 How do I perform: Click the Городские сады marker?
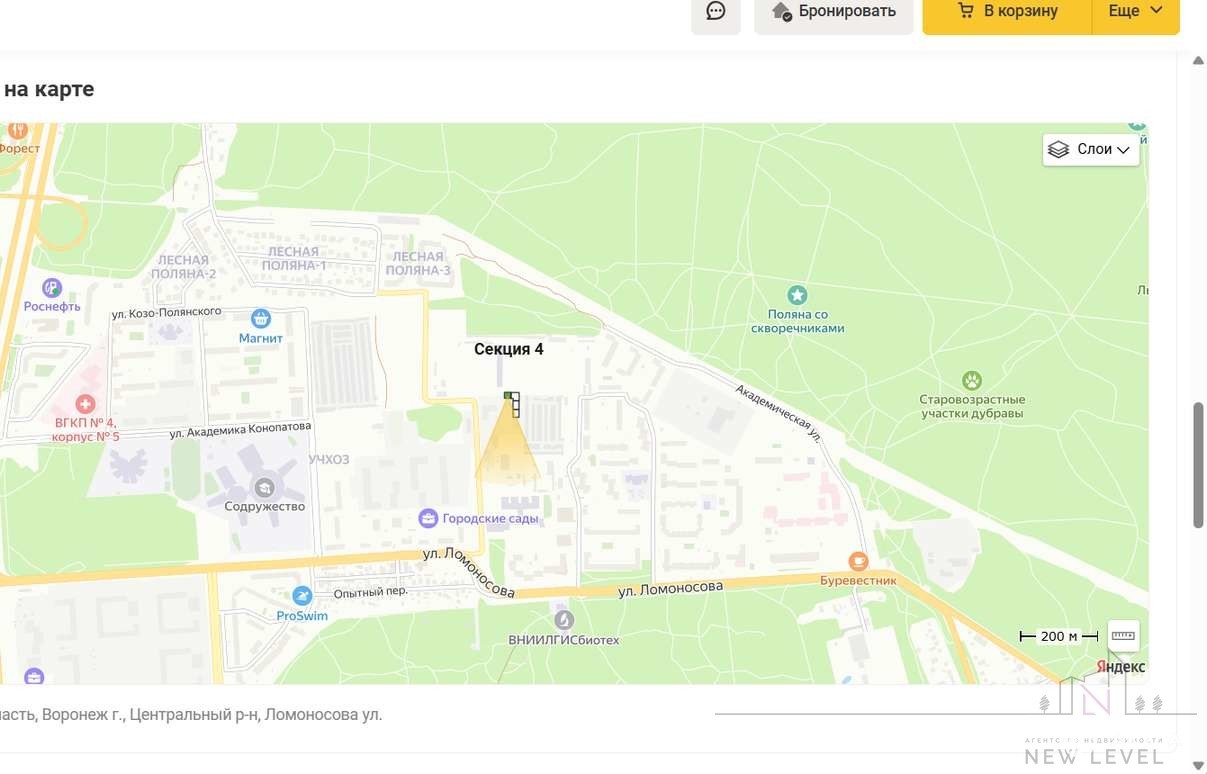pos(428,518)
